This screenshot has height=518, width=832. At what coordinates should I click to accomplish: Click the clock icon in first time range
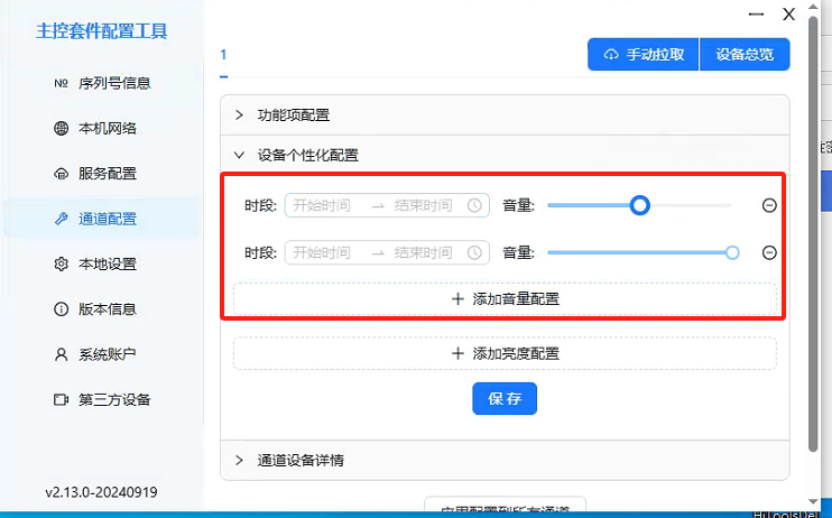(x=475, y=205)
